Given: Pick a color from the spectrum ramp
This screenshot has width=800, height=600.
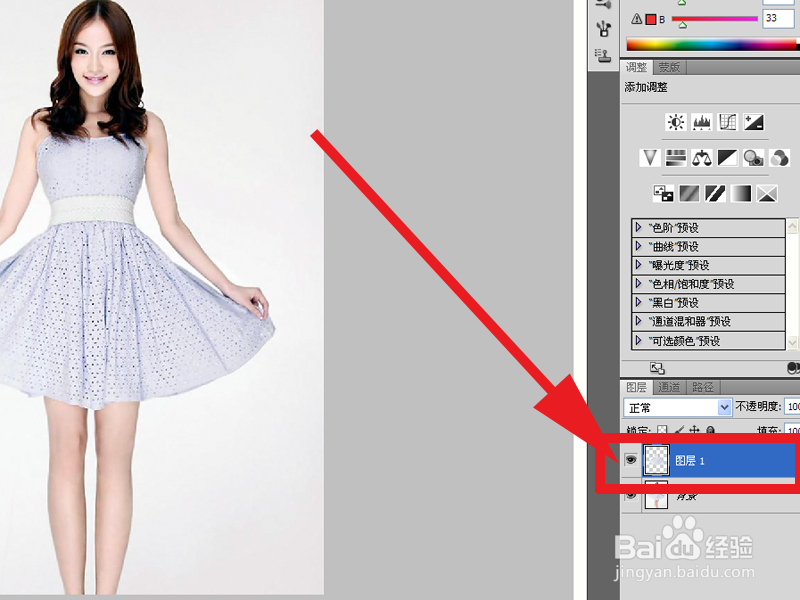Looking at the screenshot, I should (712, 44).
